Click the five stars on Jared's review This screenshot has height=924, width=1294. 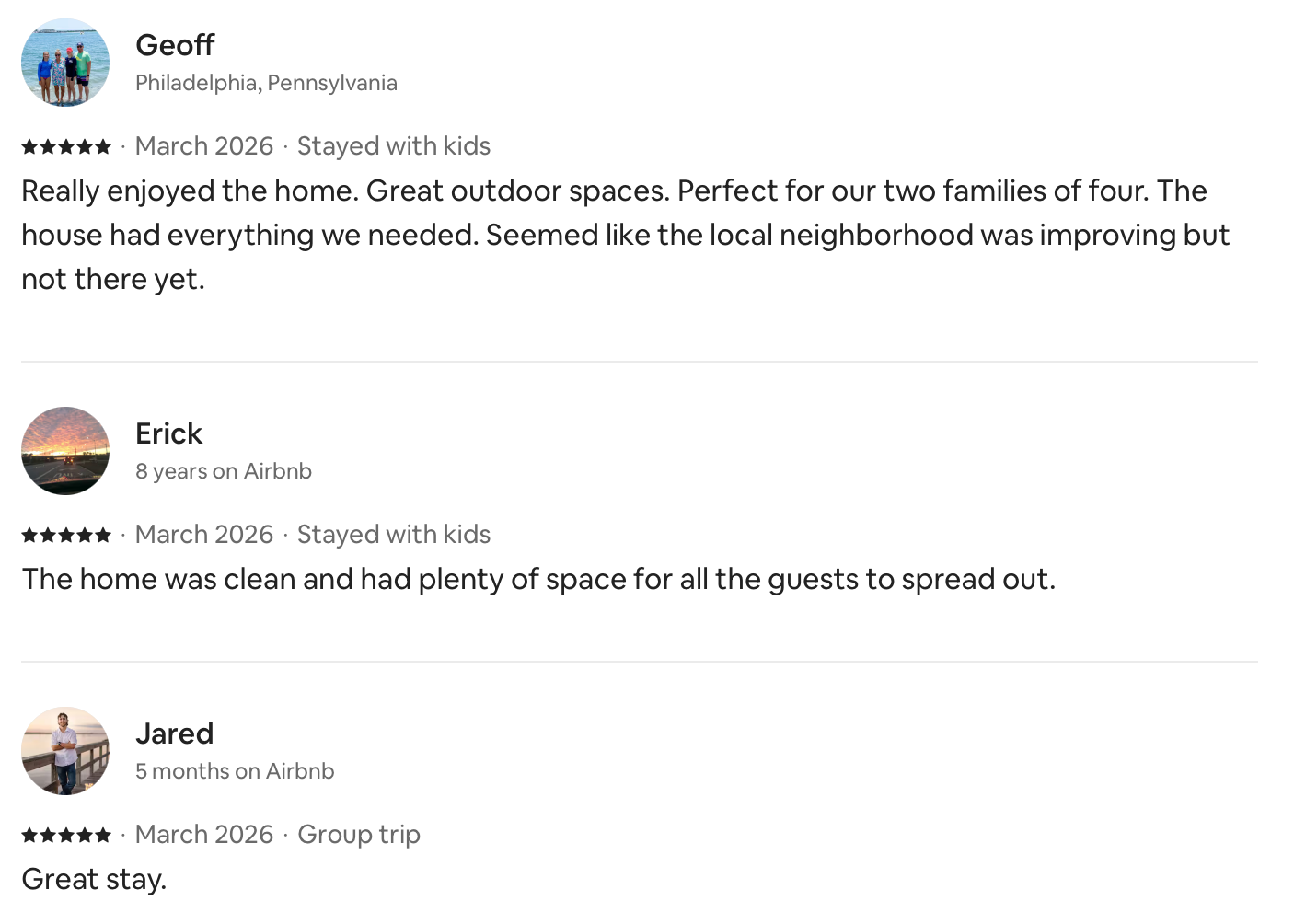(x=66, y=835)
